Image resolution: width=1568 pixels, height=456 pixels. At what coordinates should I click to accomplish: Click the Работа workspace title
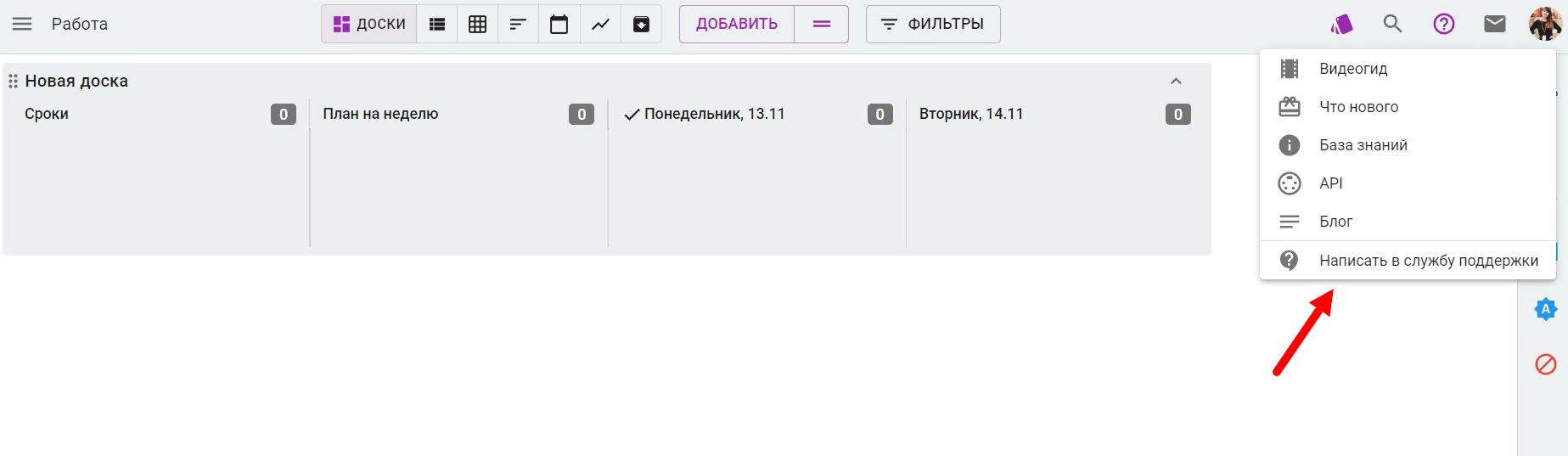click(x=80, y=24)
